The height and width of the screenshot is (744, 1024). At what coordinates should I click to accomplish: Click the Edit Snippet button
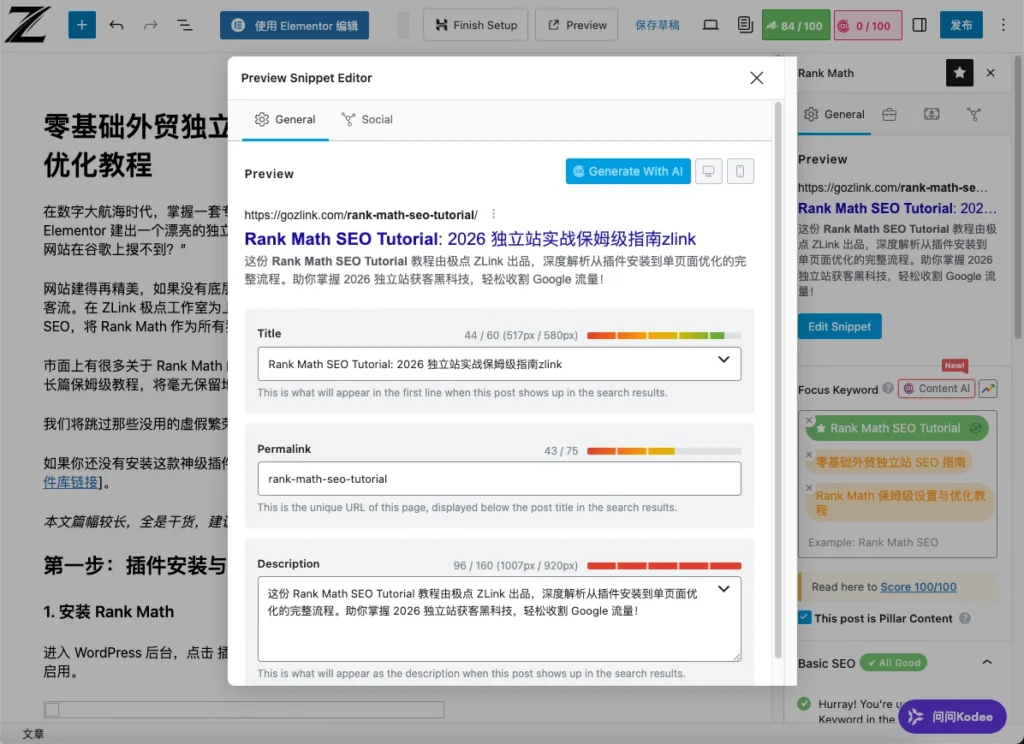click(839, 327)
